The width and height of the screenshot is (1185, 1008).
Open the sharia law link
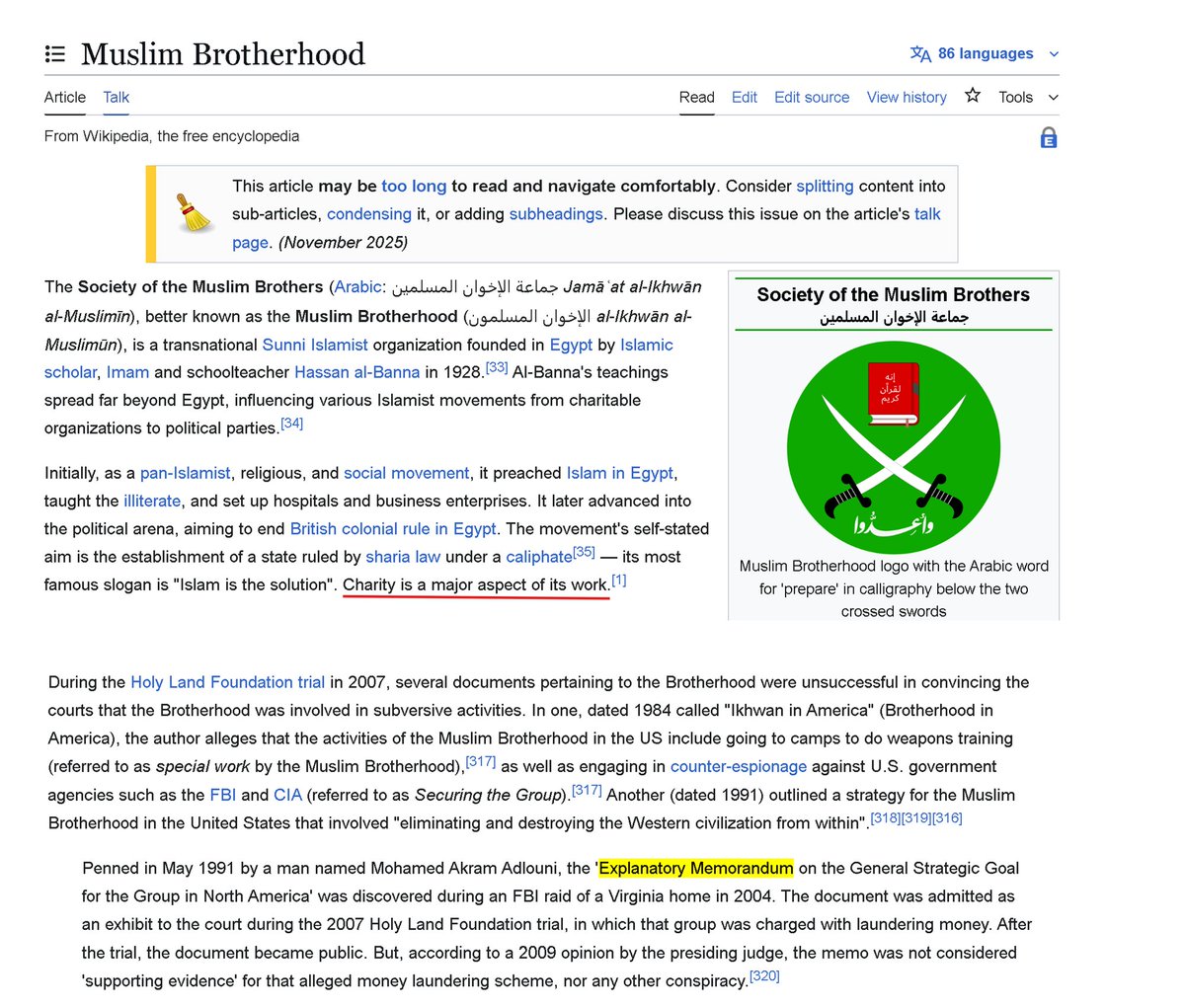(403, 556)
